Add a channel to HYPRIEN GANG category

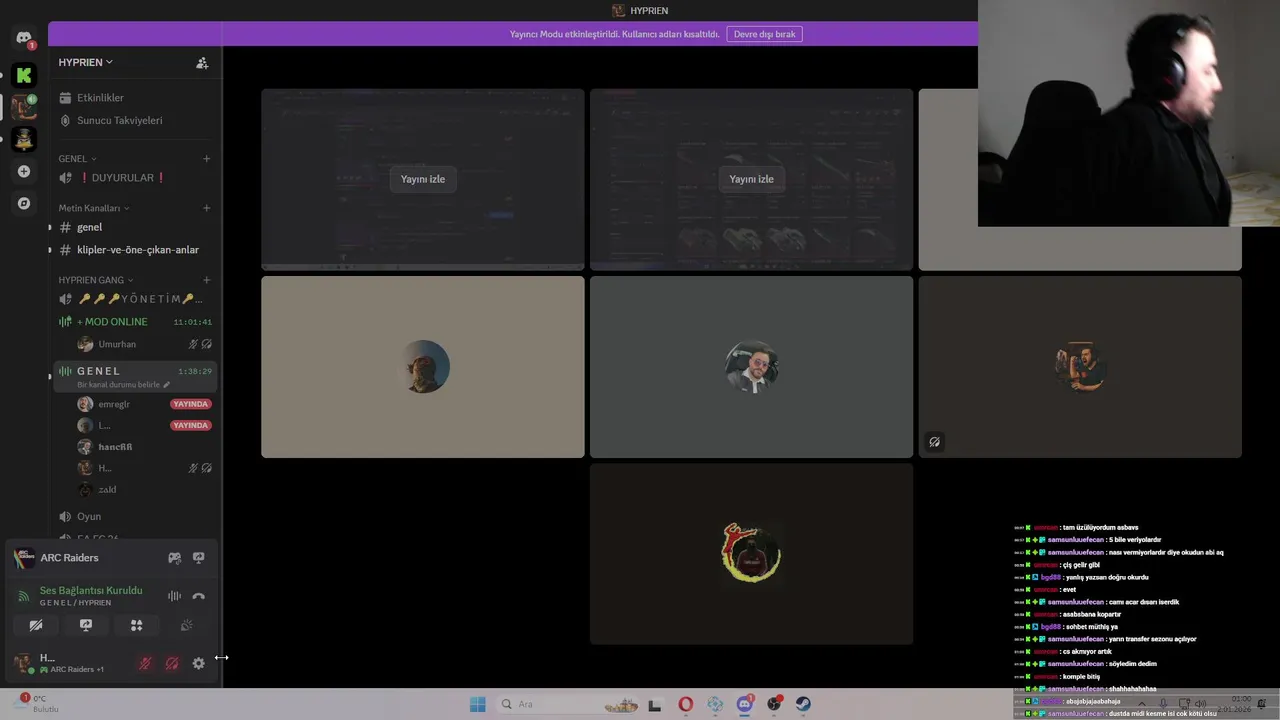point(207,280)
